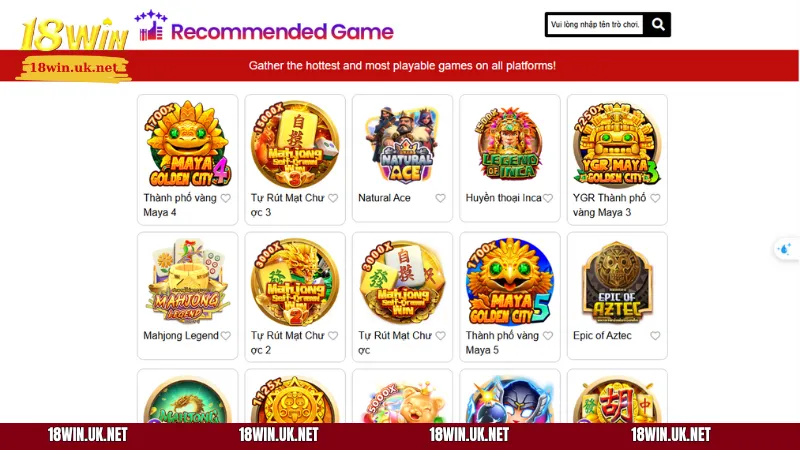Image resolution: width=800 pixels, height=450 pixels.
Task: Open the Tự Rút Mạt Chược 3 title
Action: [x=287, y=205]
